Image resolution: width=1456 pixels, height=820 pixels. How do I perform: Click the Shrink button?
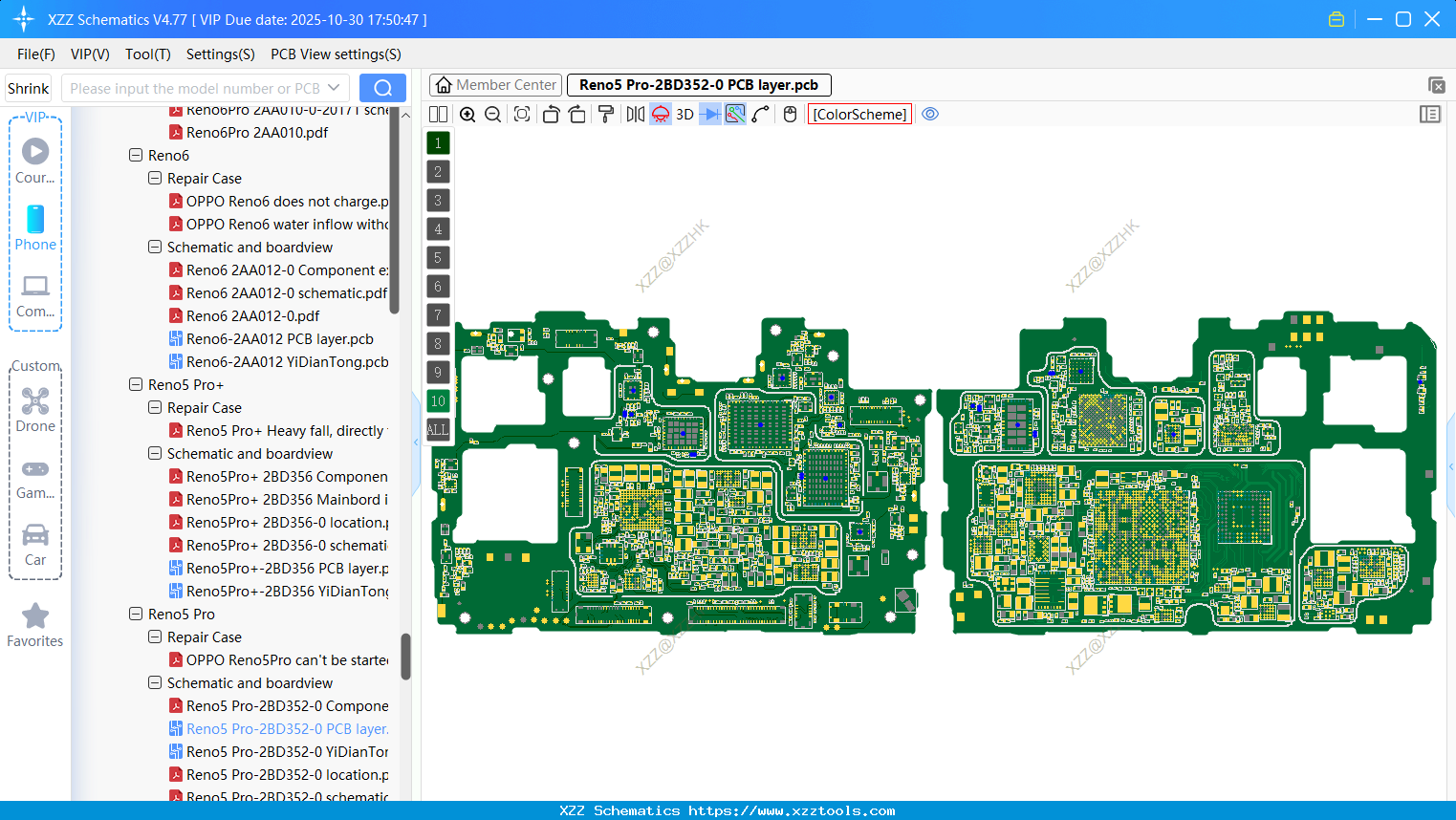[28, 88]
